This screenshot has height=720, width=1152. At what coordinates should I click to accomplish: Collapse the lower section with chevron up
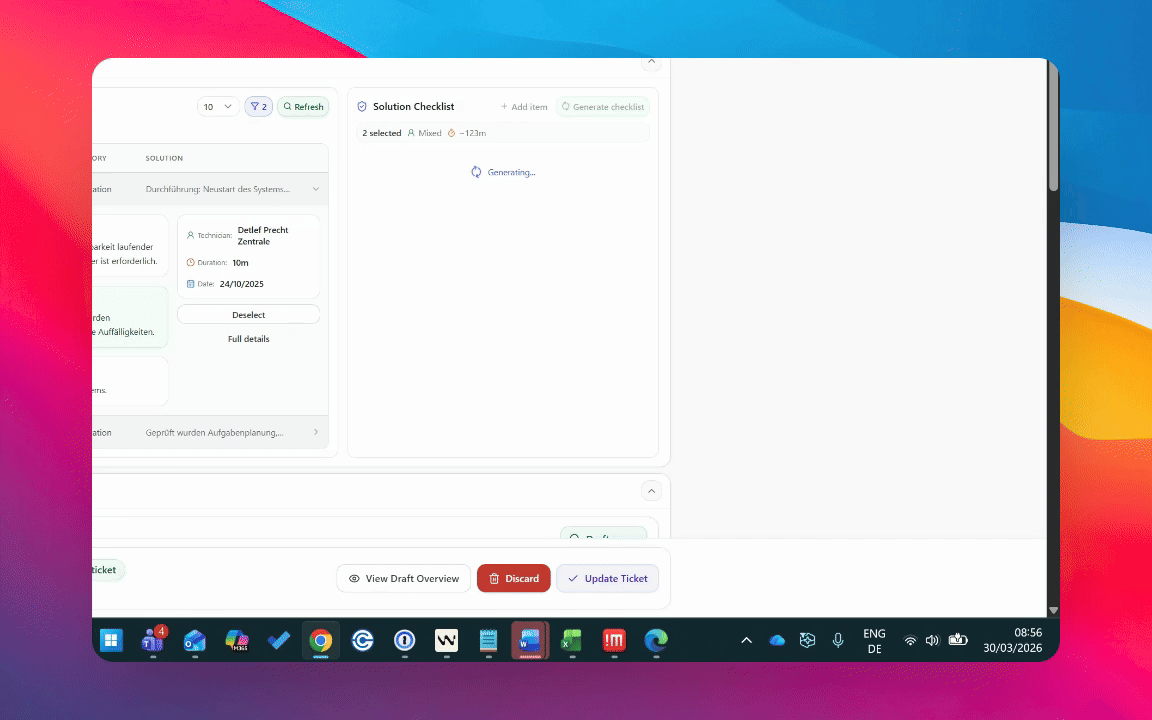tap(651, 491)
